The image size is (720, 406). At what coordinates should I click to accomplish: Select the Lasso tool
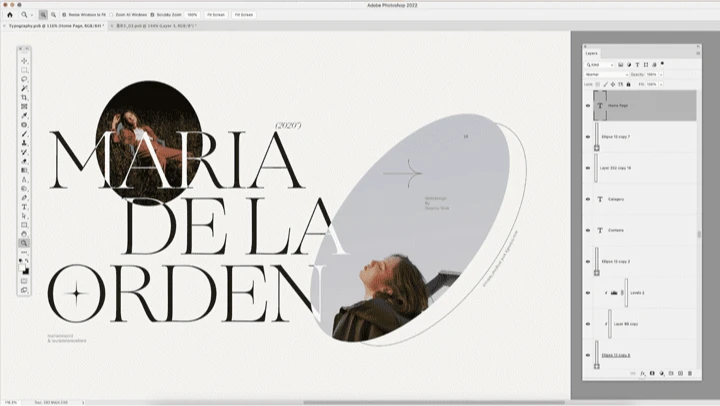click(x=24, y=79)
